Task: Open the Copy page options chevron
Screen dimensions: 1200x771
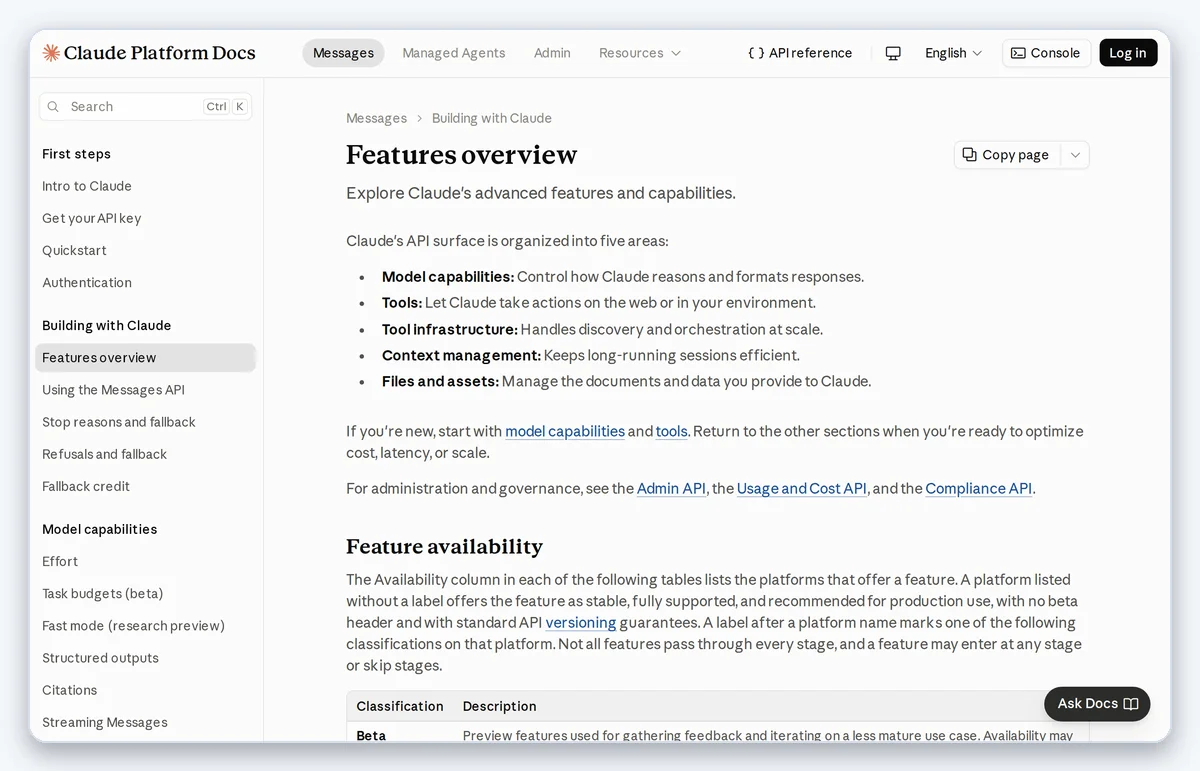Action: [x=1075, y=155]
